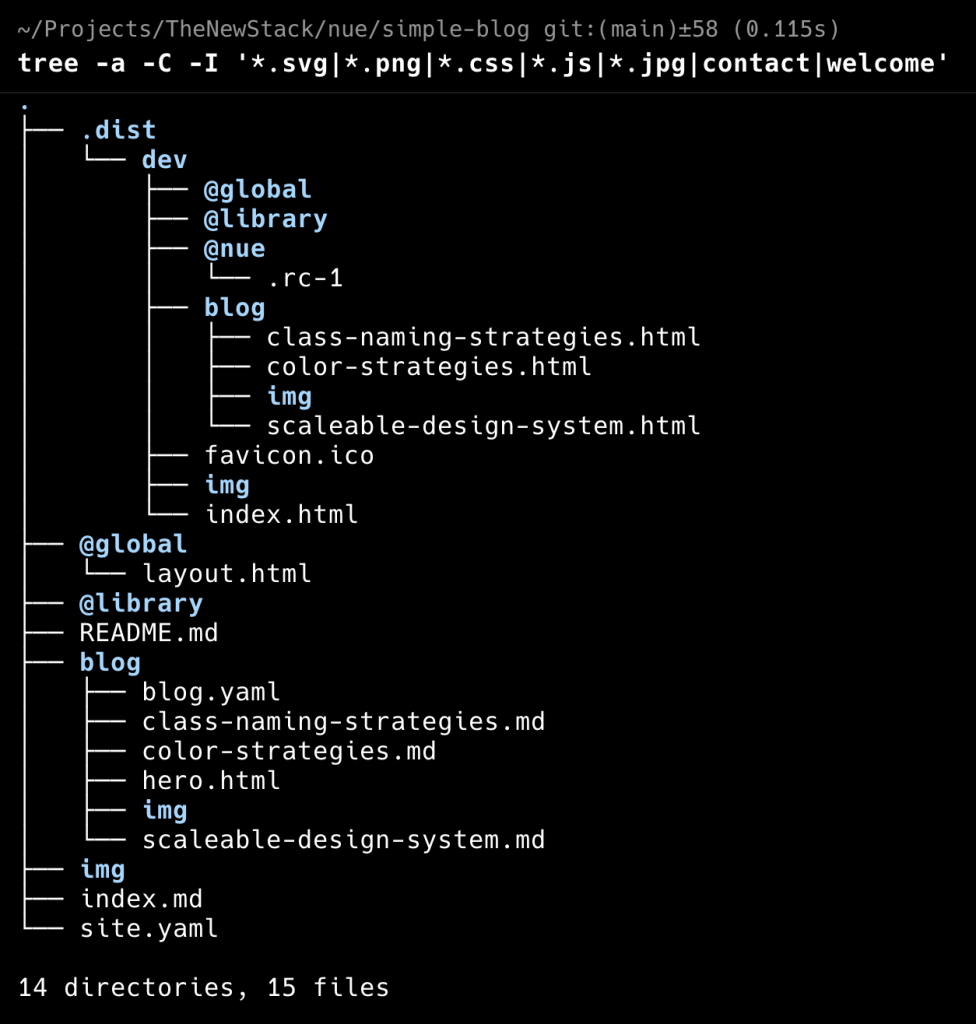Click class-naming-strategies.md file
Viewport: 976px width, 1024px height.
click(x=344, y=722)
